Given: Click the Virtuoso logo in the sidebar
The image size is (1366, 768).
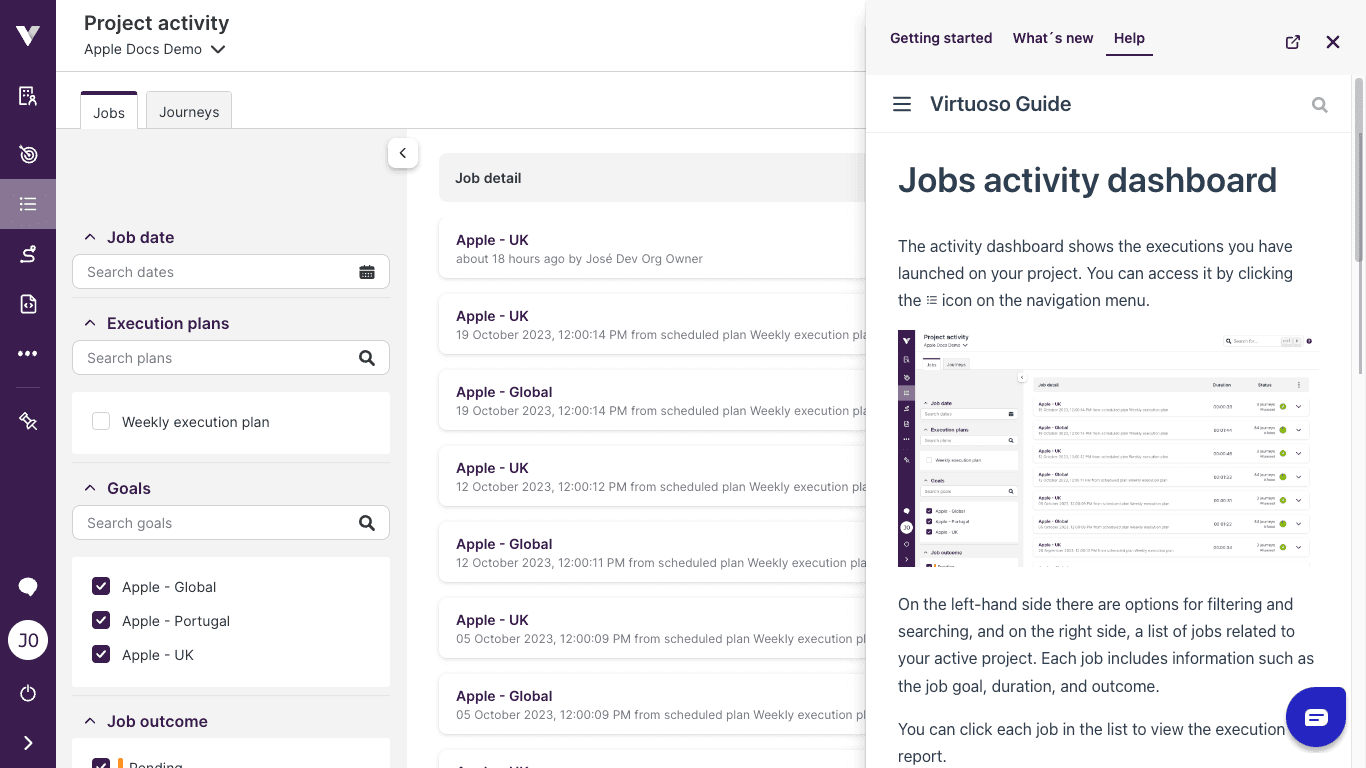Looking at the screenshot, I should pyautogui.click(x=28, y=36).
